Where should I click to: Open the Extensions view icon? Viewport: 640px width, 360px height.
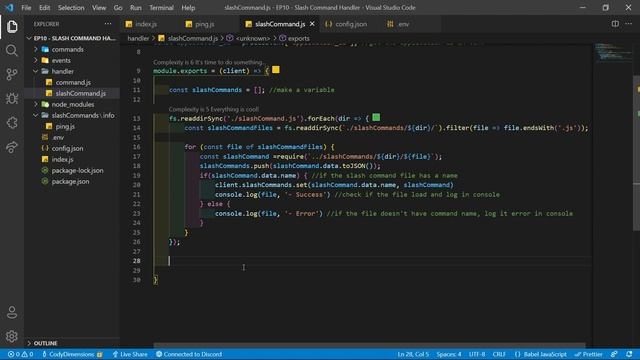(x=12, y=122)
